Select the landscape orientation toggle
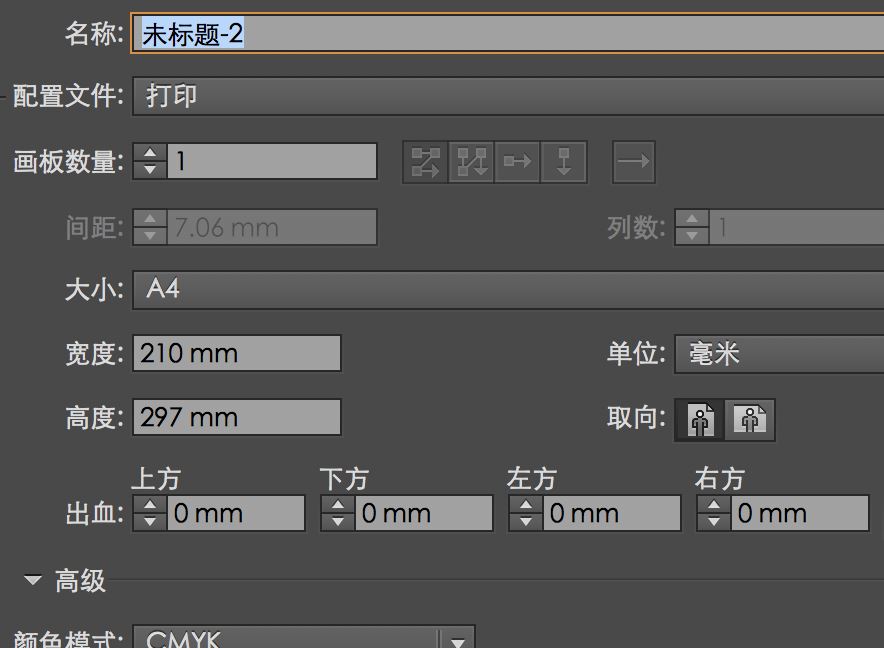Image resolution: width=884 pixels, height=648 pixels. pyautogui.click(x=749, y=420)
